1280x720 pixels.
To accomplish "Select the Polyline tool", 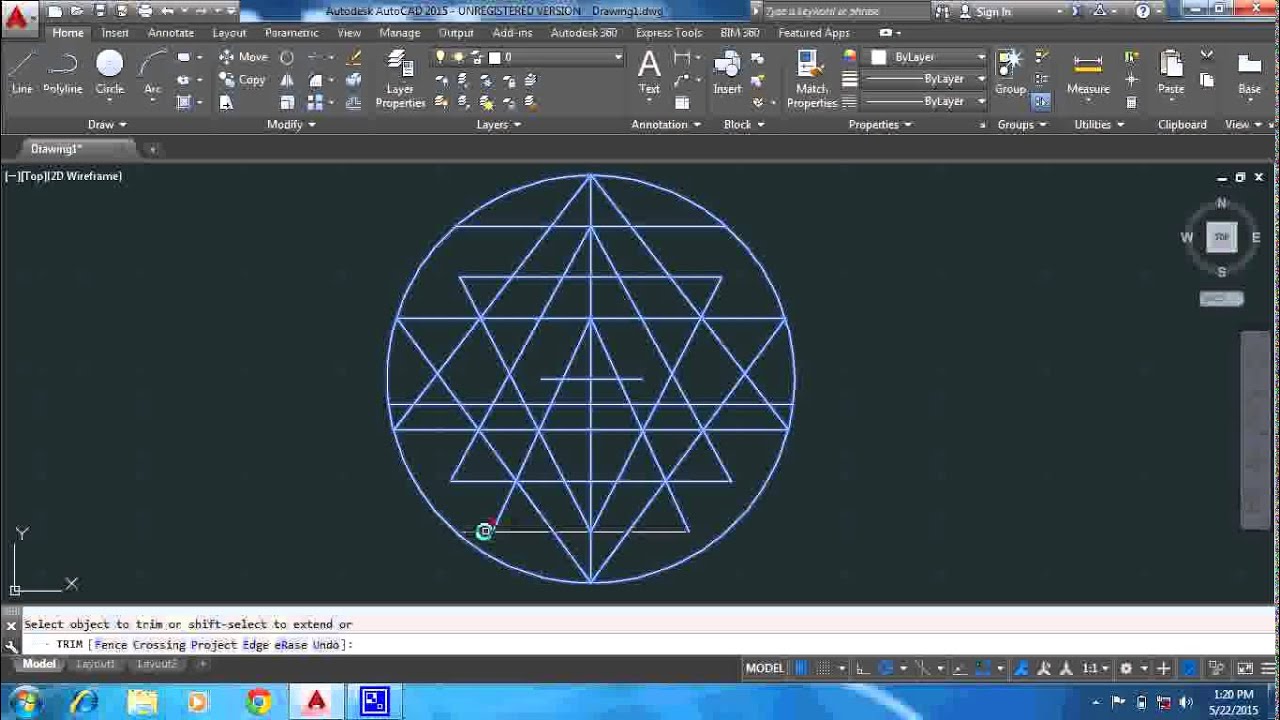I will 62,73.
